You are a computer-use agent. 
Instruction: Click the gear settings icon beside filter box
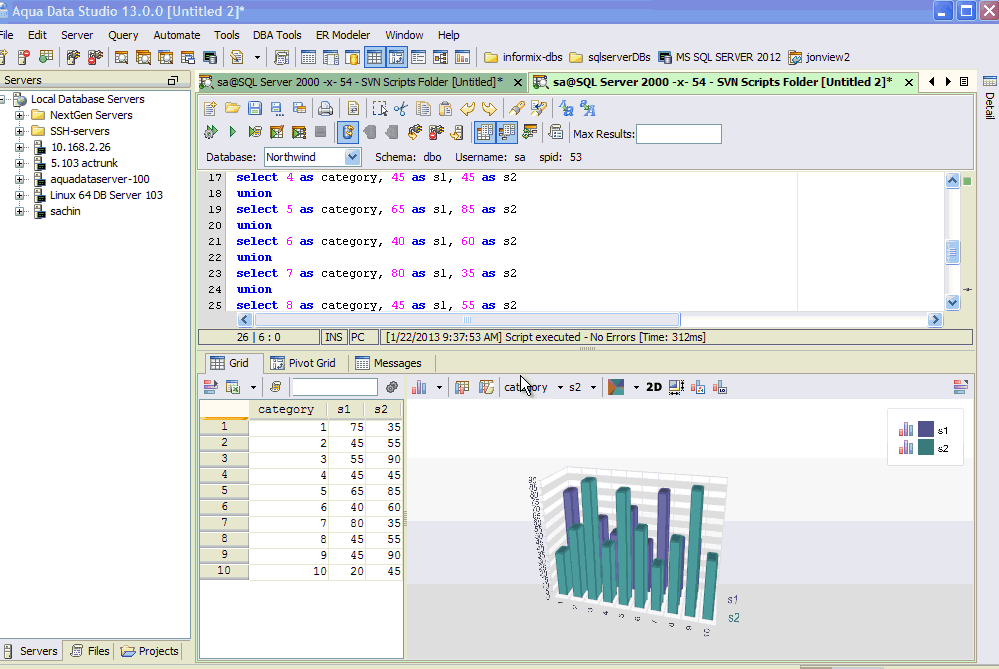point(392,387)
